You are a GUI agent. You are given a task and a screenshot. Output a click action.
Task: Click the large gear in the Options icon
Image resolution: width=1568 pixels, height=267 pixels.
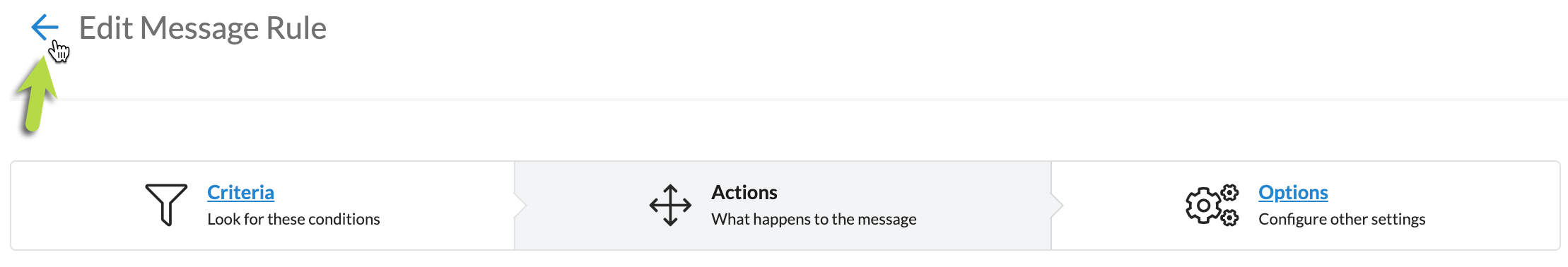point(1203,206)
